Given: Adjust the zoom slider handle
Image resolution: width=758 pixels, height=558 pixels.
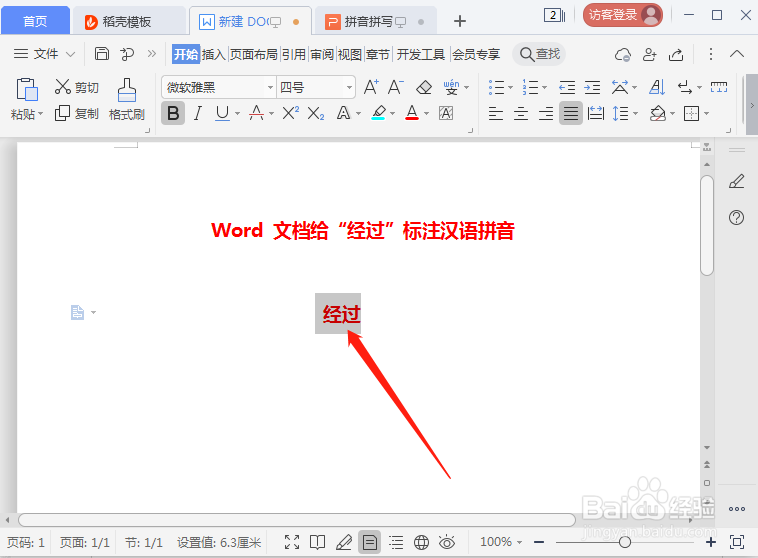Looking at the screenshot, I should [625, 542].
